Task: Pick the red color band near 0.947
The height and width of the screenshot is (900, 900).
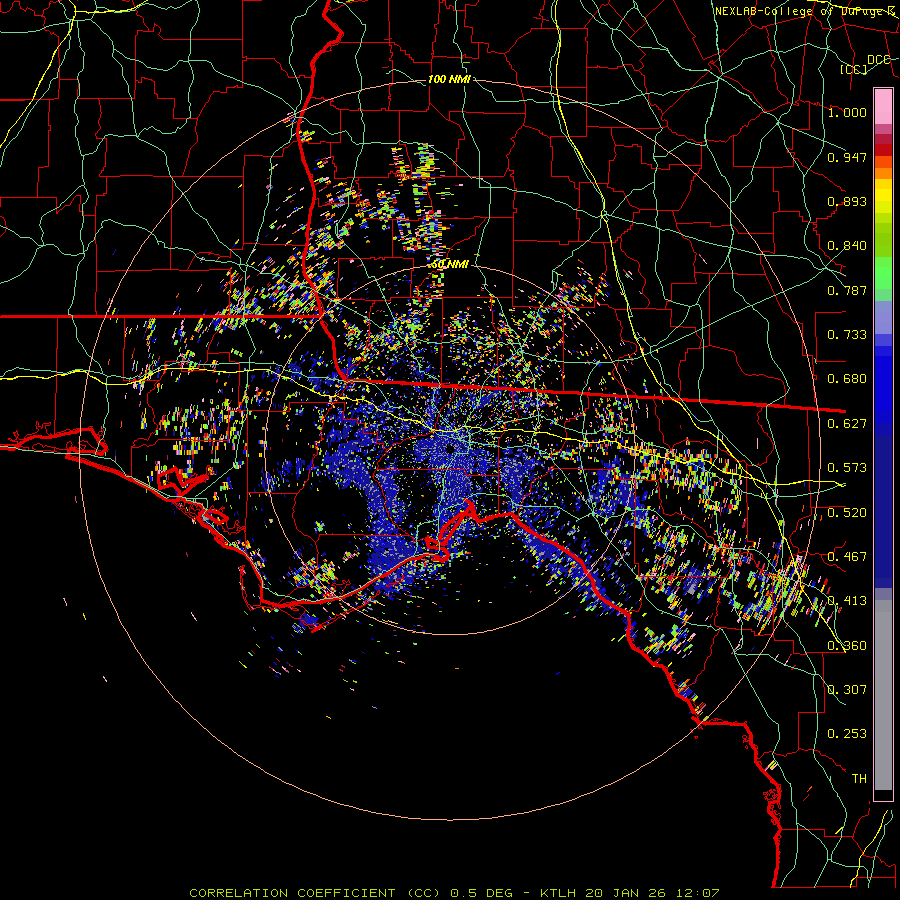Action: click(883, 150)
